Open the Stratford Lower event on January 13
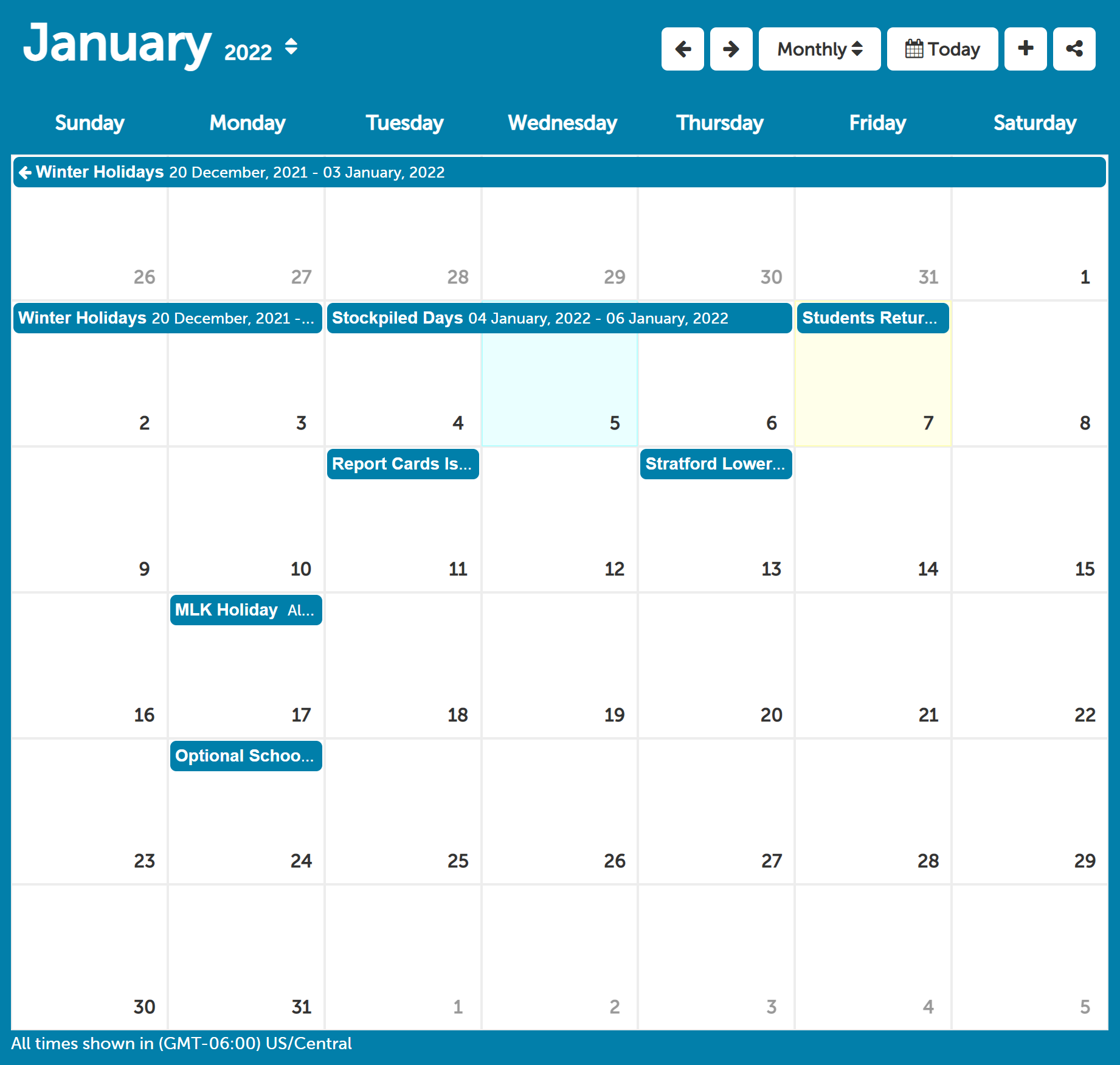Viewport: 1120px width, 1065px height. tap(716, 464)
